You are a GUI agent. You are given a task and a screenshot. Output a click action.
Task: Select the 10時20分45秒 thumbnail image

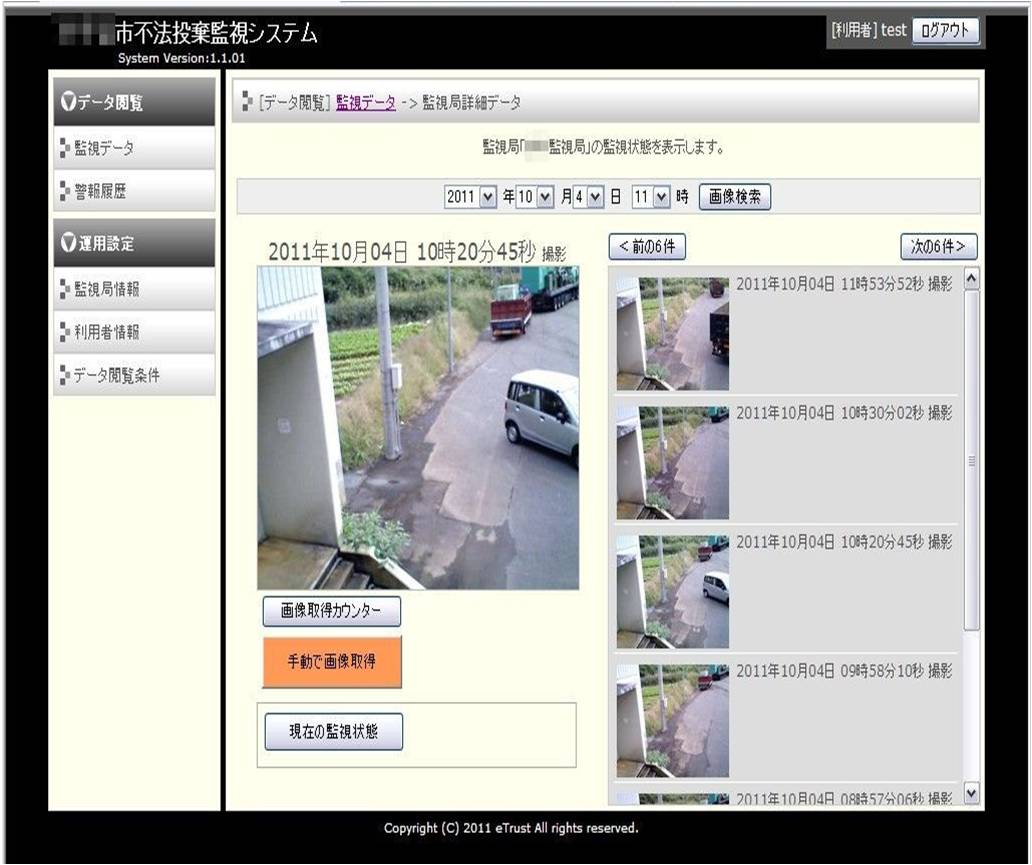pyautogui.click(x=673, y=591)
